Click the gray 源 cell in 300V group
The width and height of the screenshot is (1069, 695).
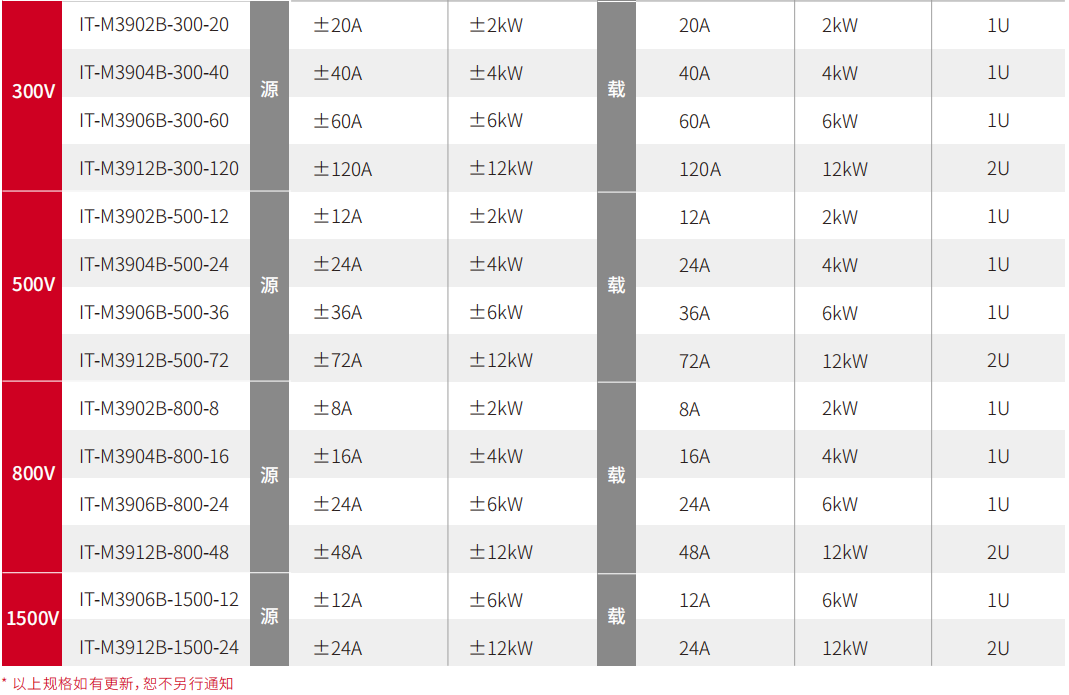(269, 95)
